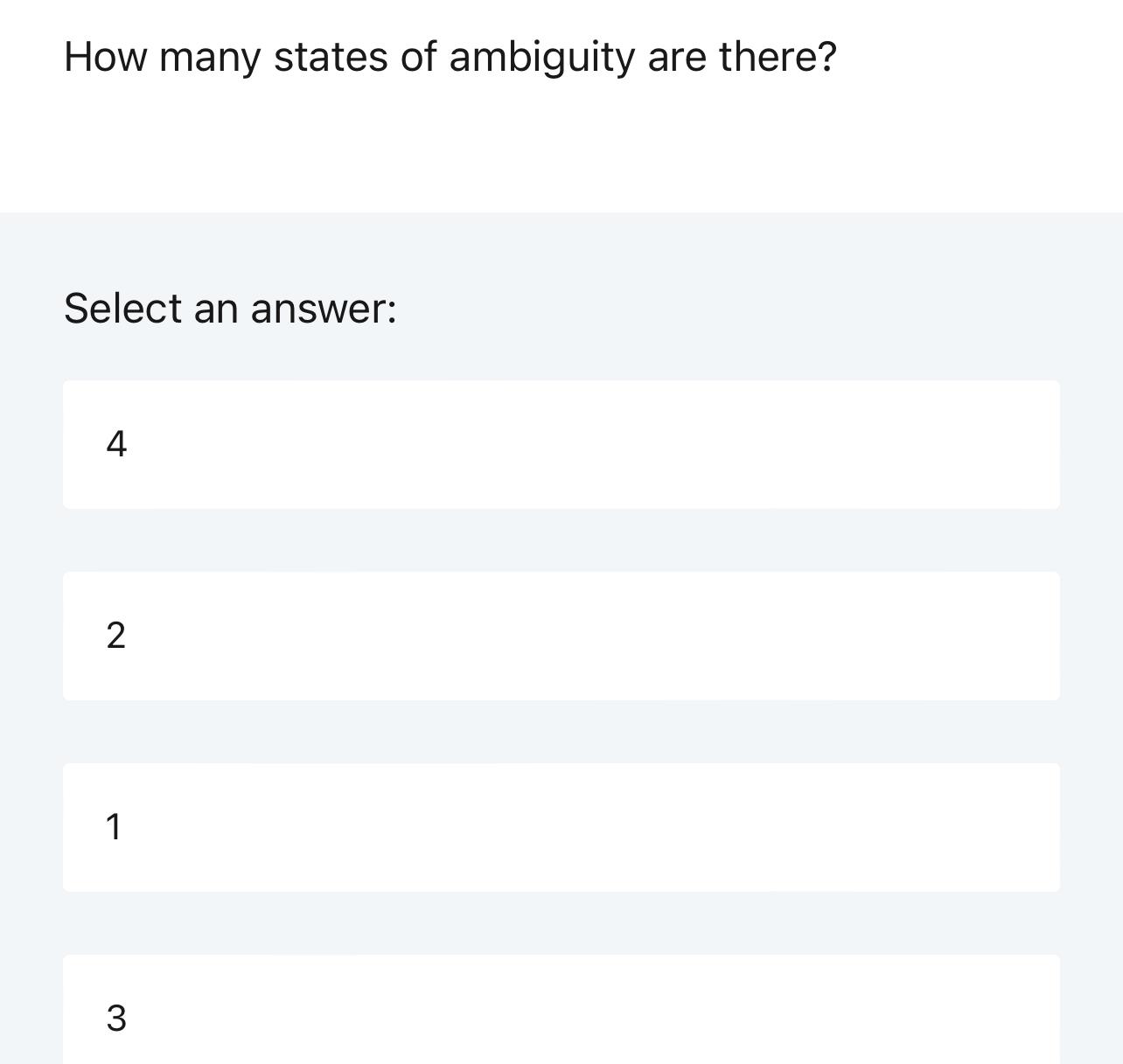Click the card between "2" and "3"
The height and width of the screenshot is (1064, 1123).
click(561, 826)
